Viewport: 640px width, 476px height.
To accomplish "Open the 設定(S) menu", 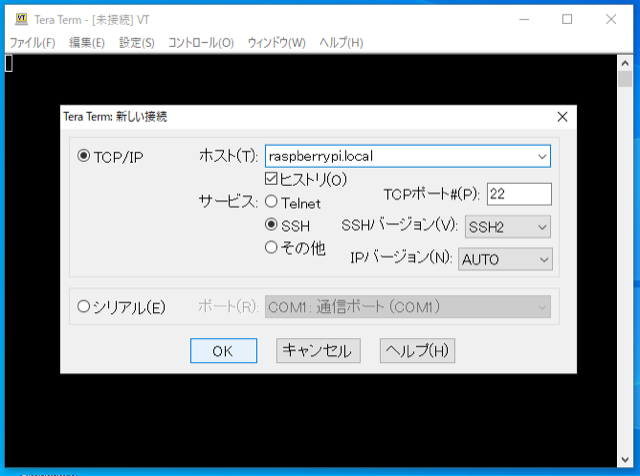I will click(x=137, y=42).
